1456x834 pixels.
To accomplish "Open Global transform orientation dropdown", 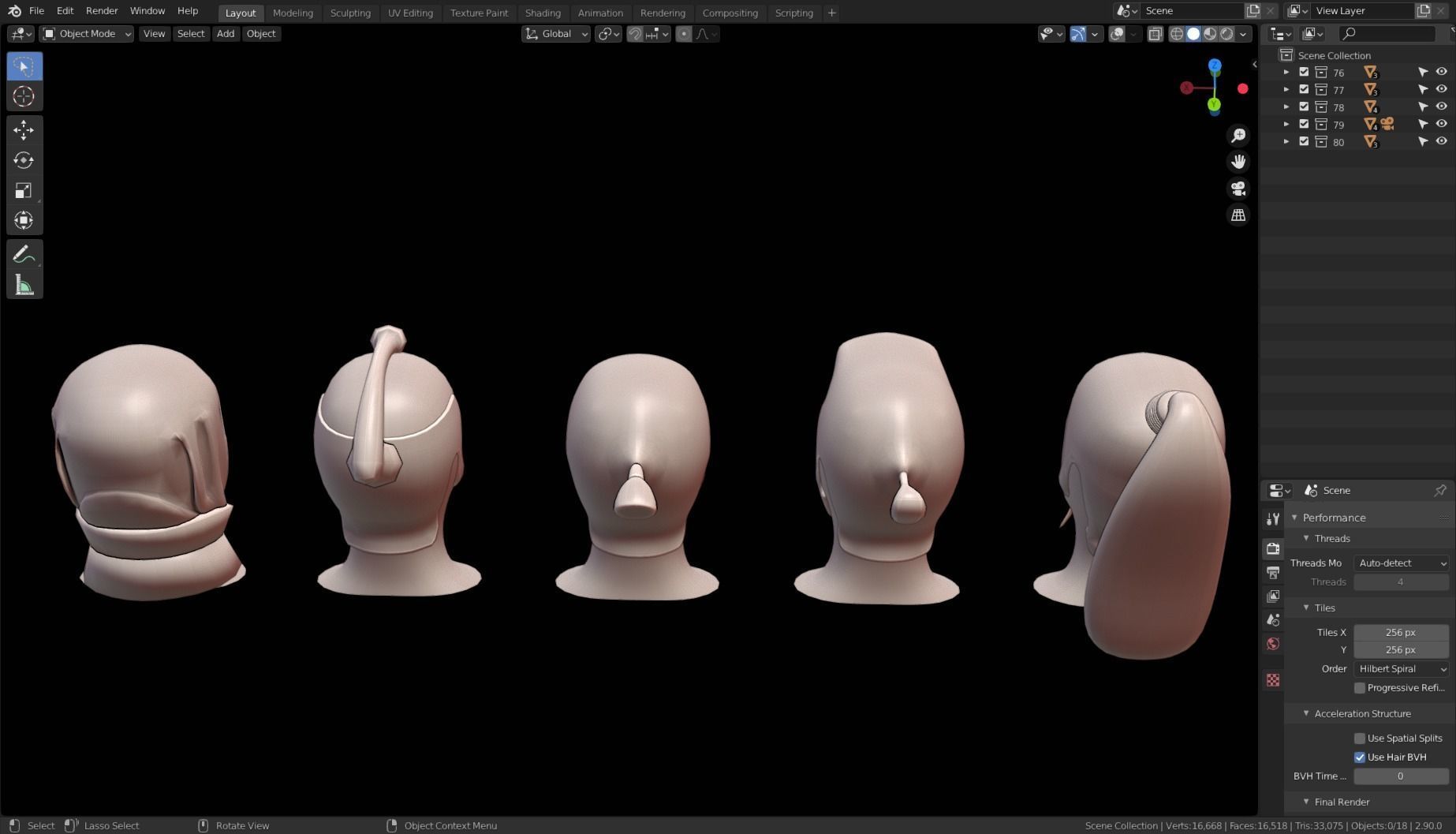I will coord(556,34).
